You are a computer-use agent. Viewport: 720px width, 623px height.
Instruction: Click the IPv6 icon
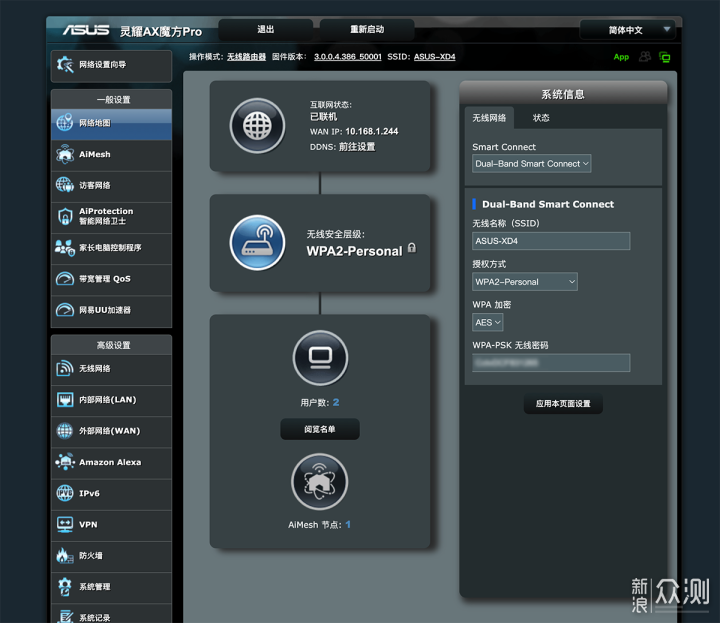(65, 493)
